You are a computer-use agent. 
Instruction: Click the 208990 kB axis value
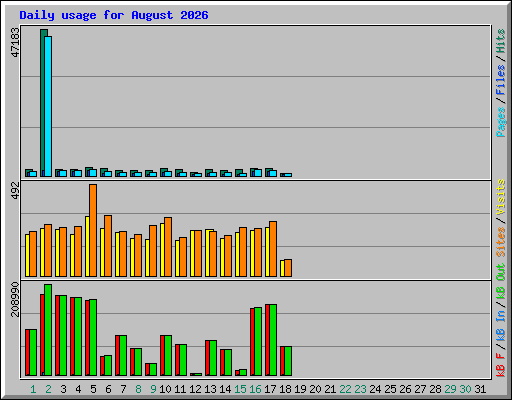pyautogui.click(x=15, y=299)
